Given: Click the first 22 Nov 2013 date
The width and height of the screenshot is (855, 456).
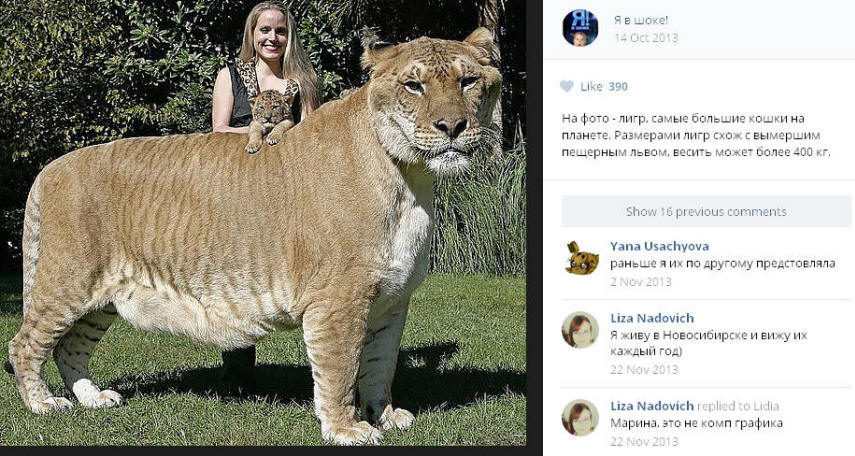Looking at the screenshot, I should (644, 369).
